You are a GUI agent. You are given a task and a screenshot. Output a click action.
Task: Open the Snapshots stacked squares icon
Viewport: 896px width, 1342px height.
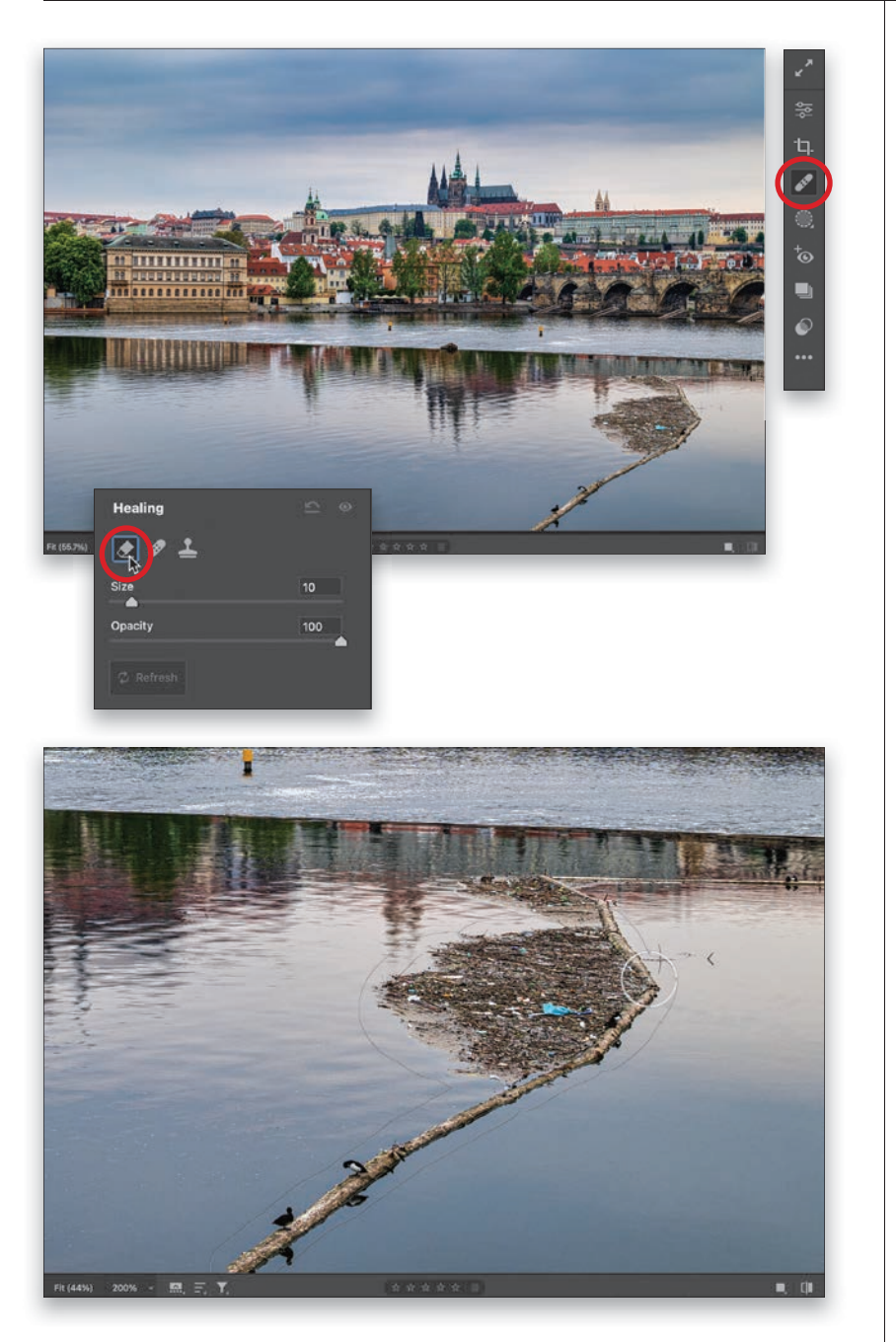[x=803, y=291]
